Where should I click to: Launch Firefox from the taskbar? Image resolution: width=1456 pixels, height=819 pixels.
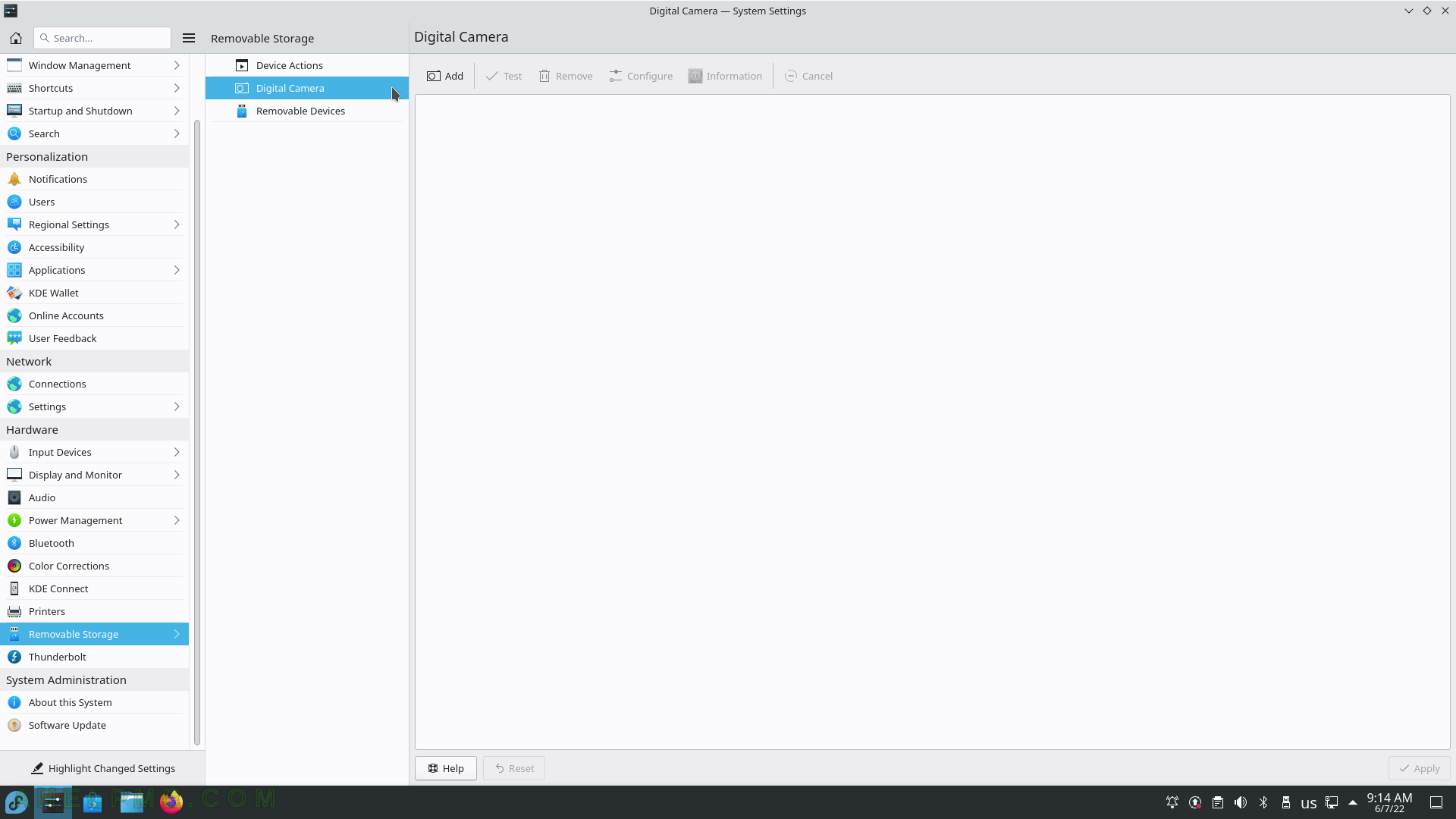(x=171, y=802)
